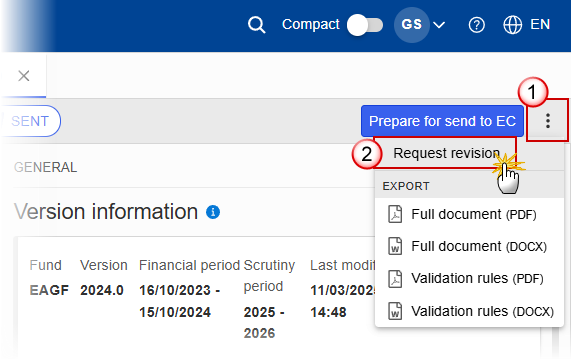Click the search magnifier icon
571x360 pixels.
click(256, 25)
